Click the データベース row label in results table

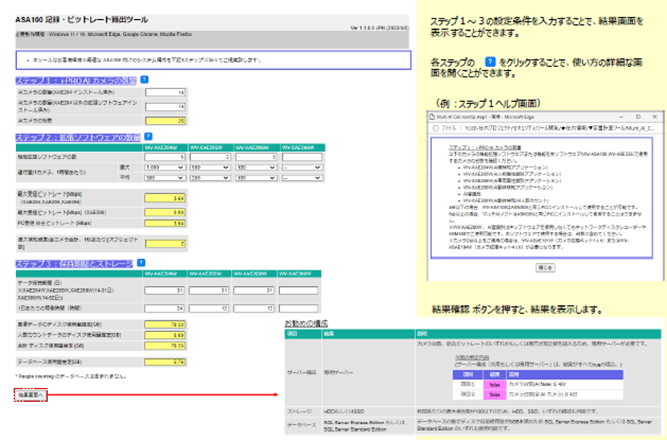tap(301, 425)
